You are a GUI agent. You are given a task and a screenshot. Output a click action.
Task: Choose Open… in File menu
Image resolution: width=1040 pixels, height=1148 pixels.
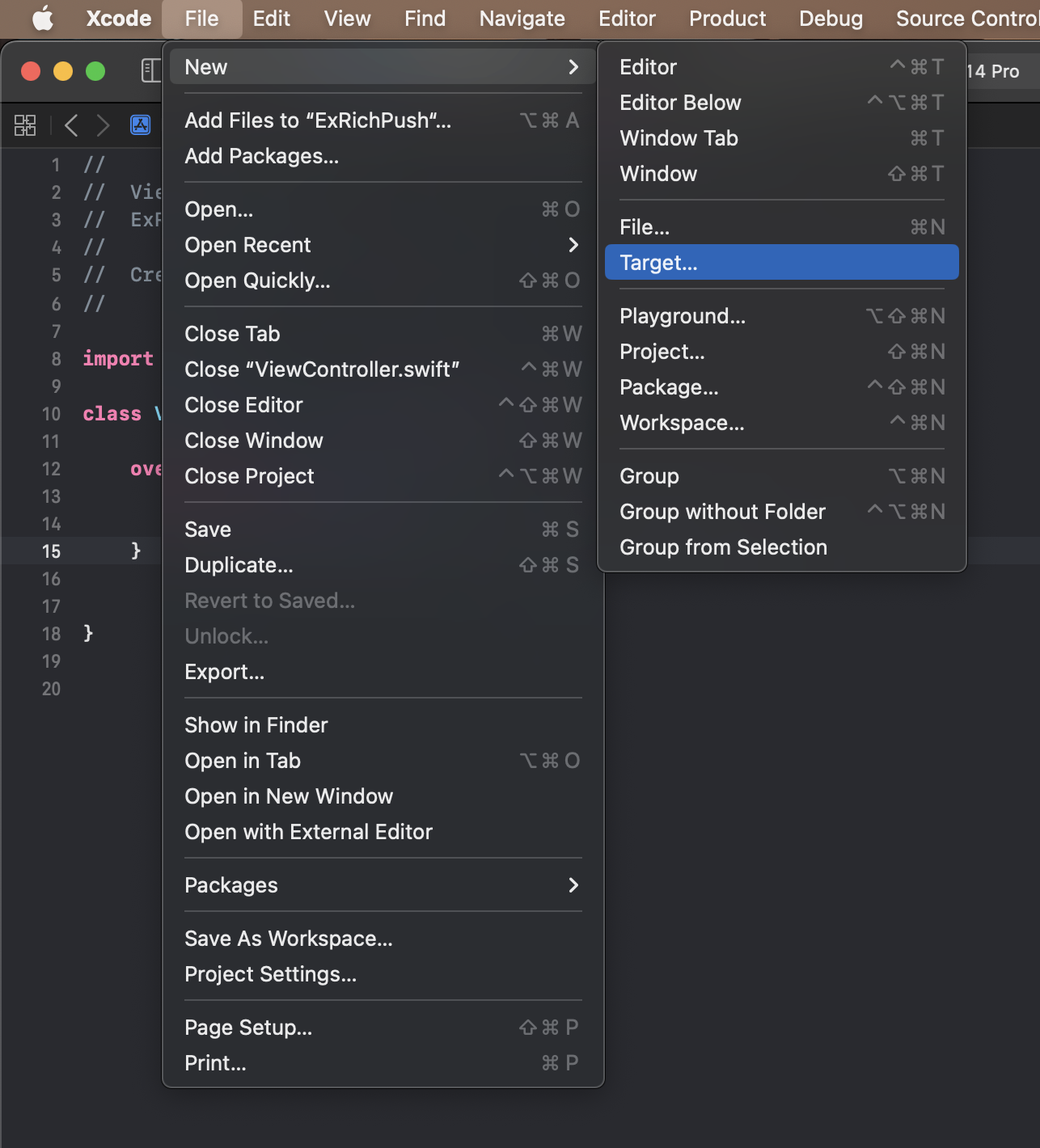tap(383, 209)
